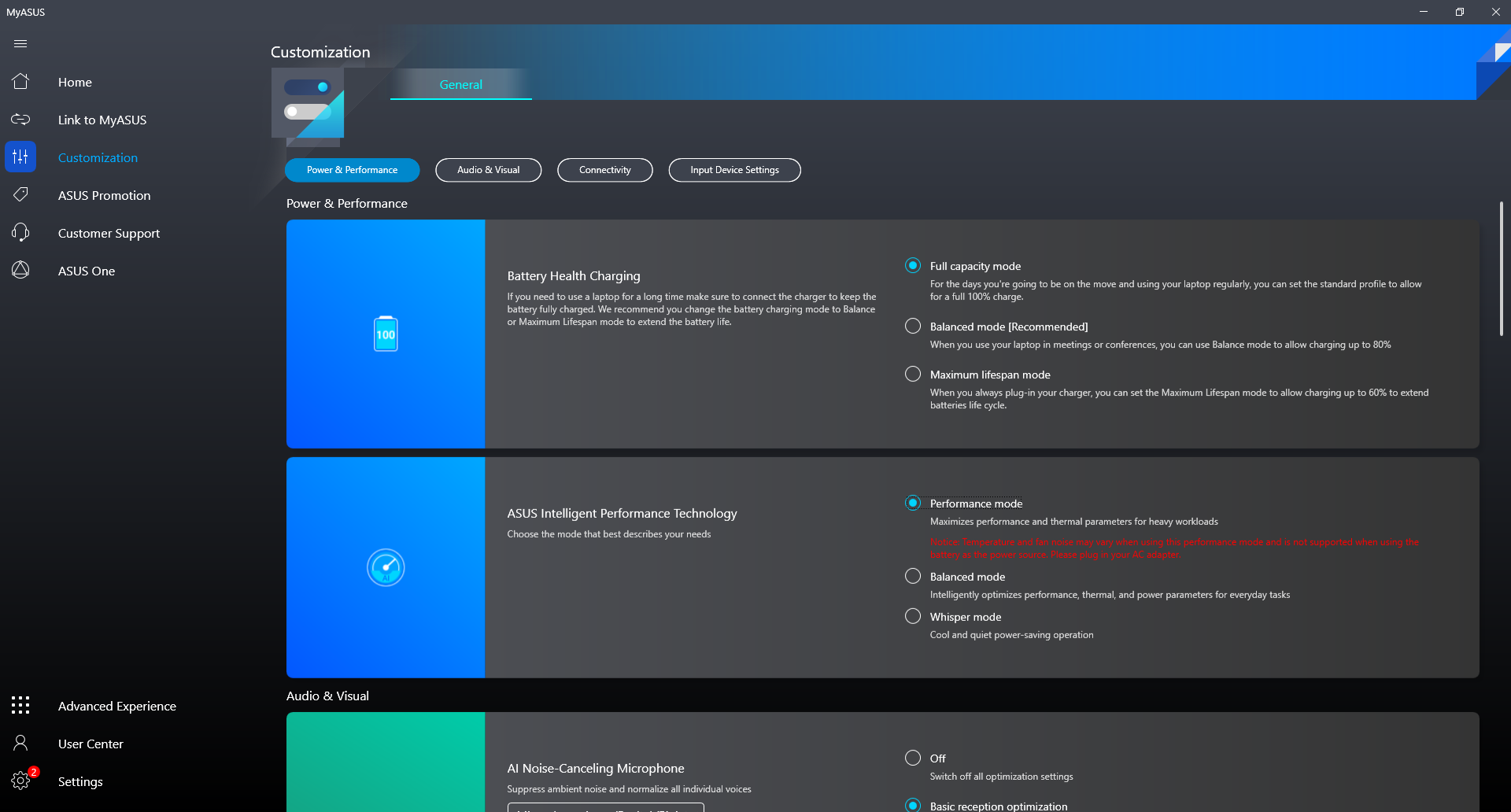Click the battery 100 icon

tap(386, 334)
